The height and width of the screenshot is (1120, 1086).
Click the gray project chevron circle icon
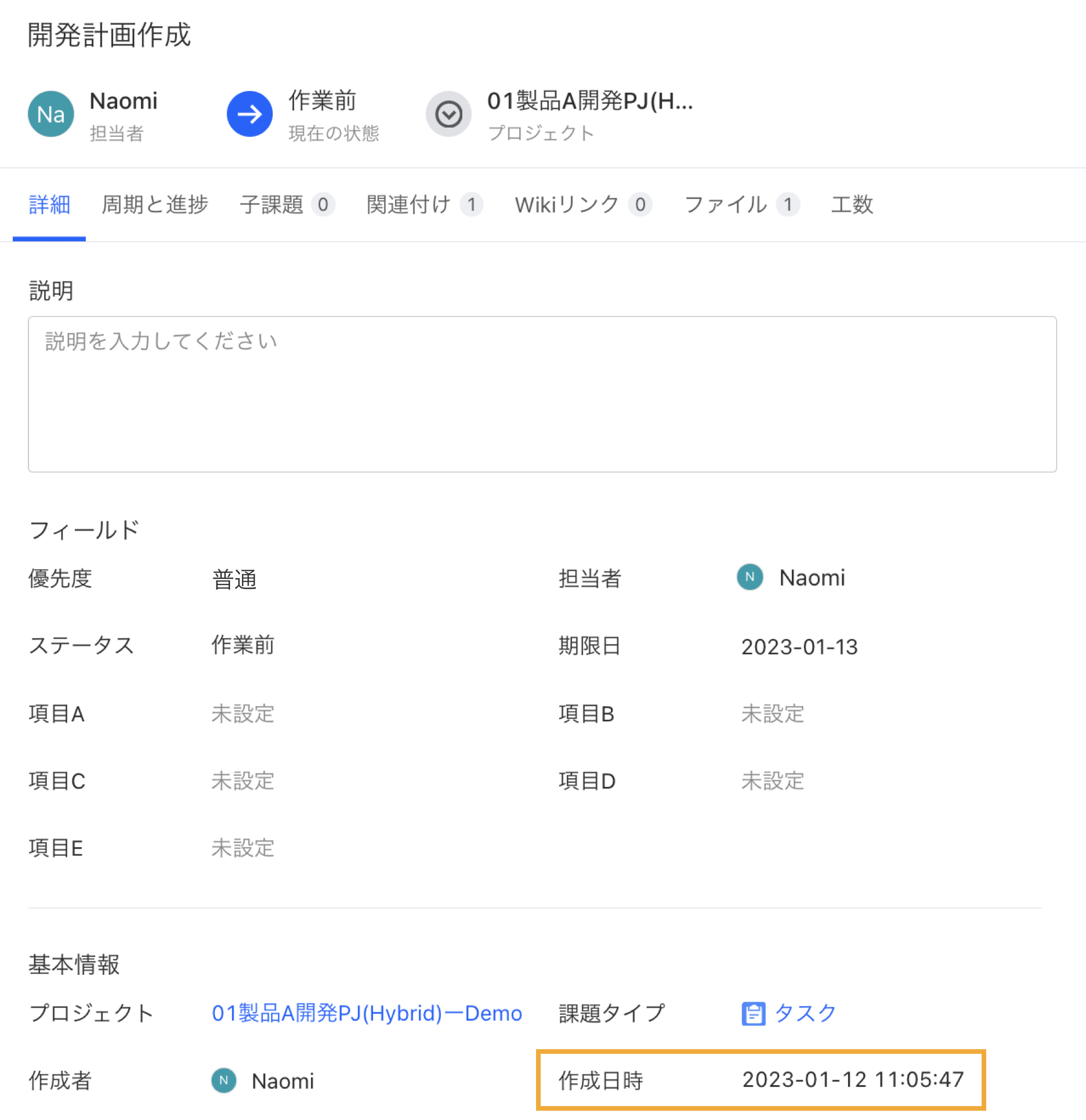[x=448, y=114]
